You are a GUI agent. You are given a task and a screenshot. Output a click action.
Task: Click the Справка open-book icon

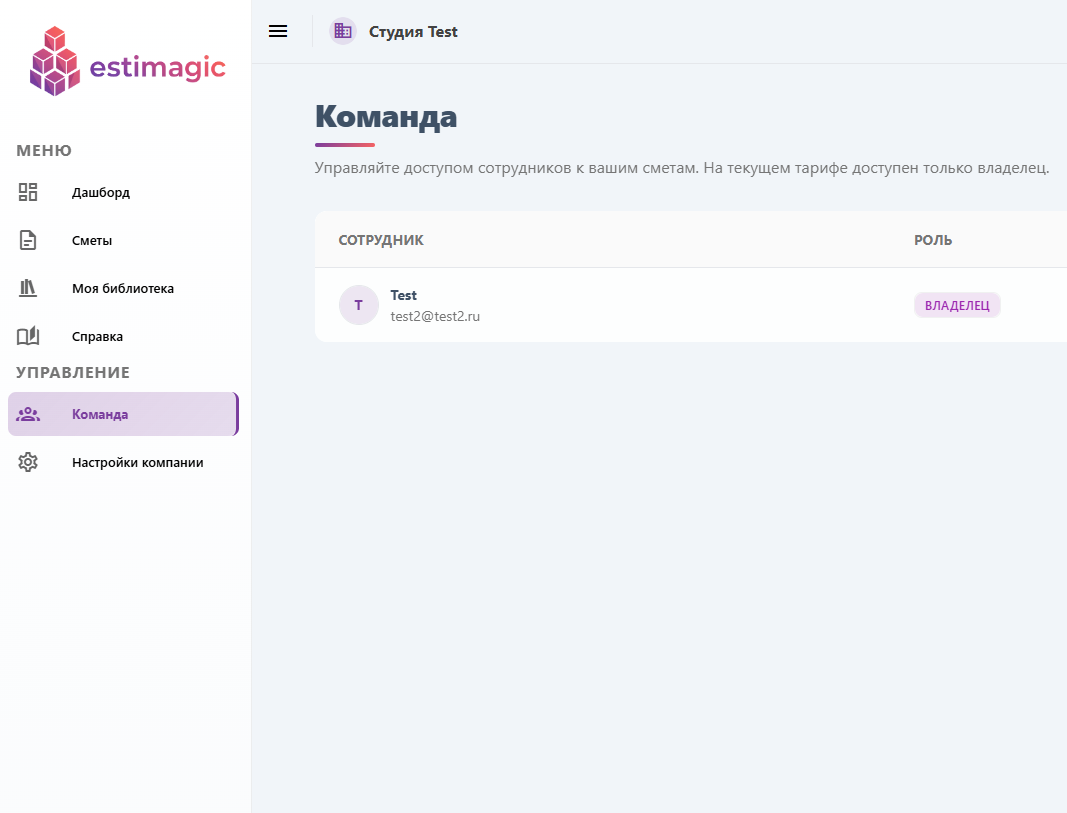coord(28,336)
